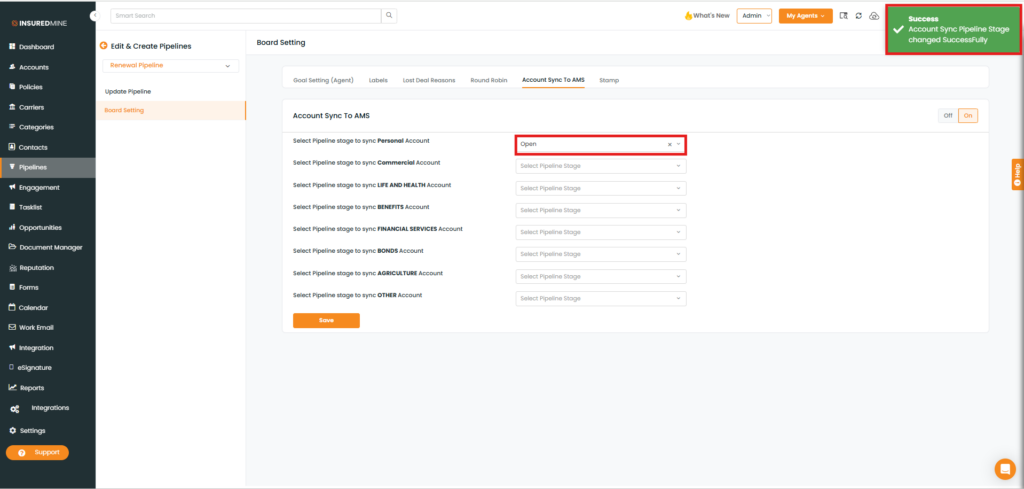
Task: Open the Help side tab
Action: pos(1017,174)
